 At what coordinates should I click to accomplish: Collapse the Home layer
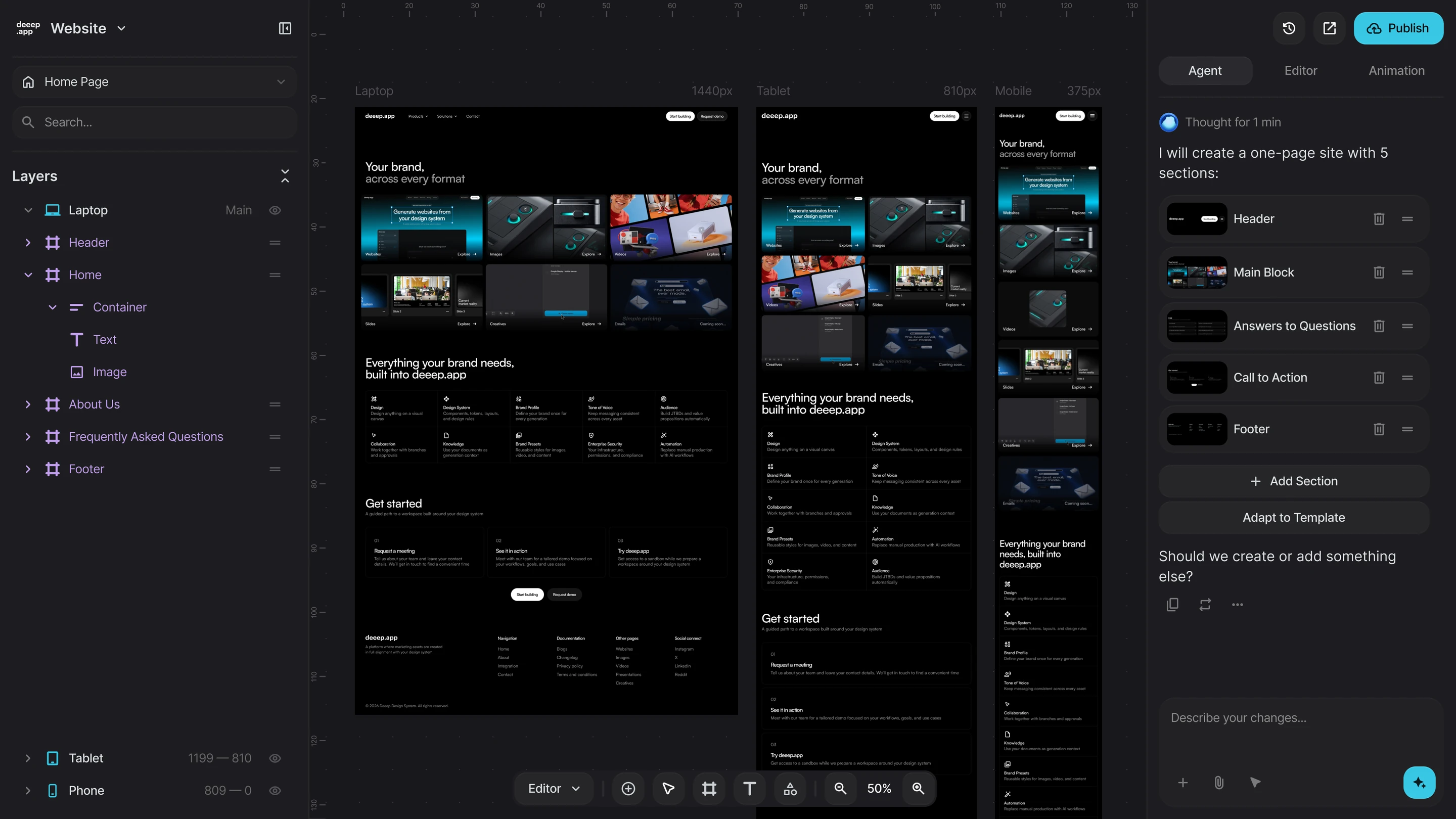(x=28, y=275)
